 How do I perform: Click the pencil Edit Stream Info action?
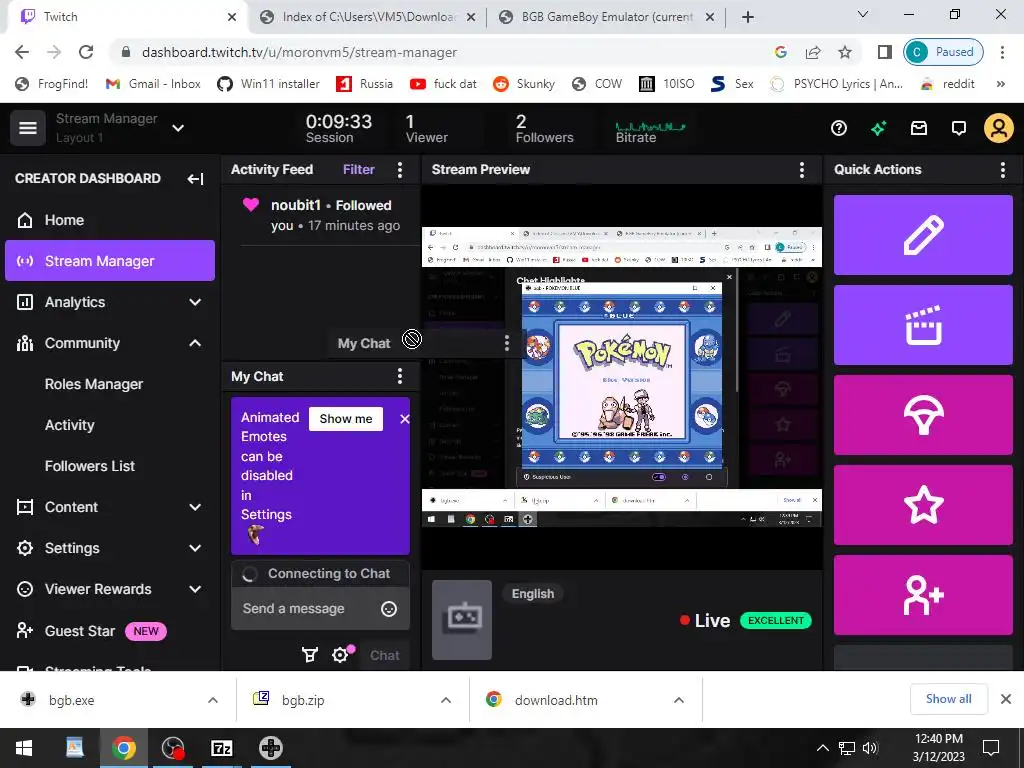coord(923,234)
